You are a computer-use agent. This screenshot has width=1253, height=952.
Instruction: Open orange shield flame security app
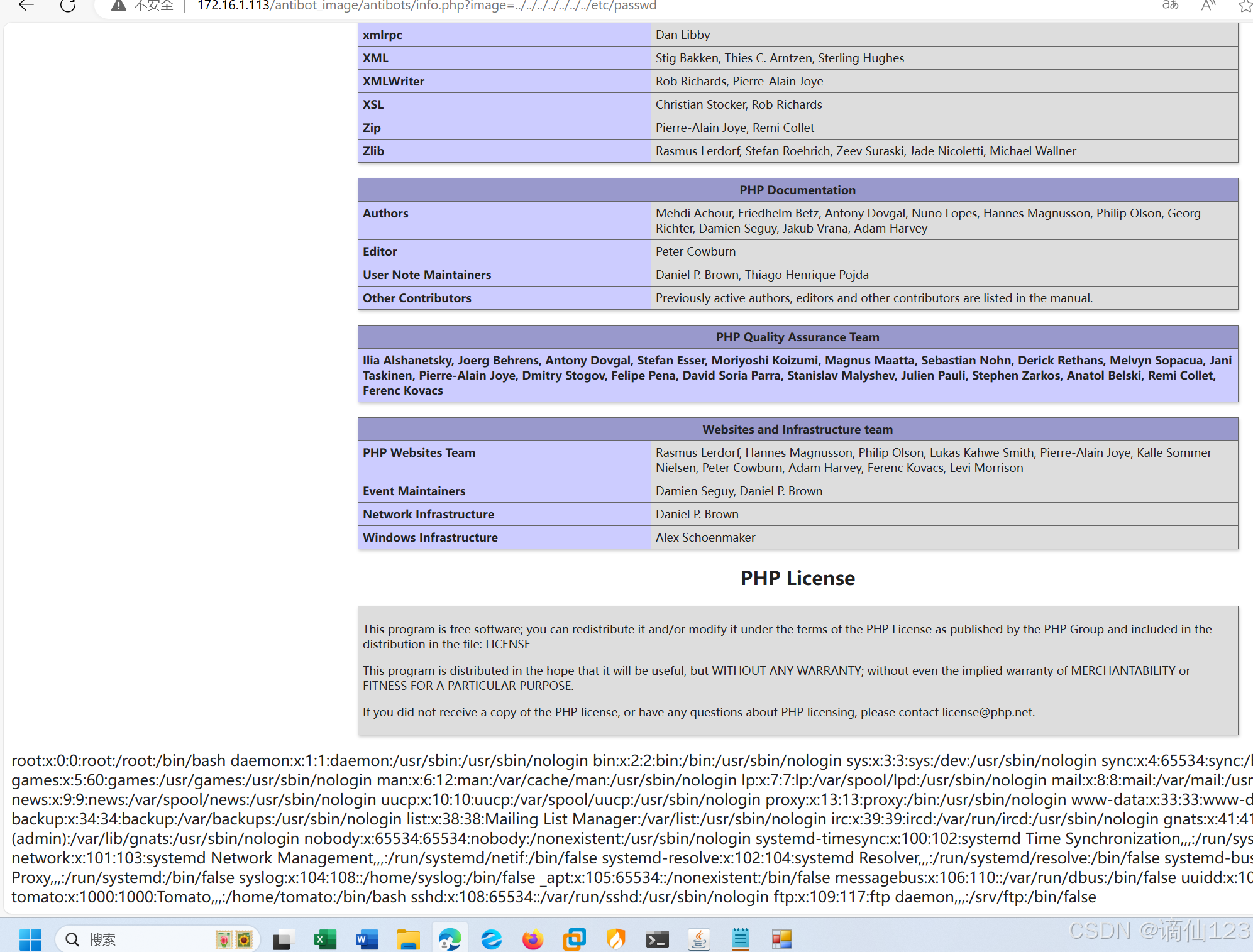[x=615, y=939]
